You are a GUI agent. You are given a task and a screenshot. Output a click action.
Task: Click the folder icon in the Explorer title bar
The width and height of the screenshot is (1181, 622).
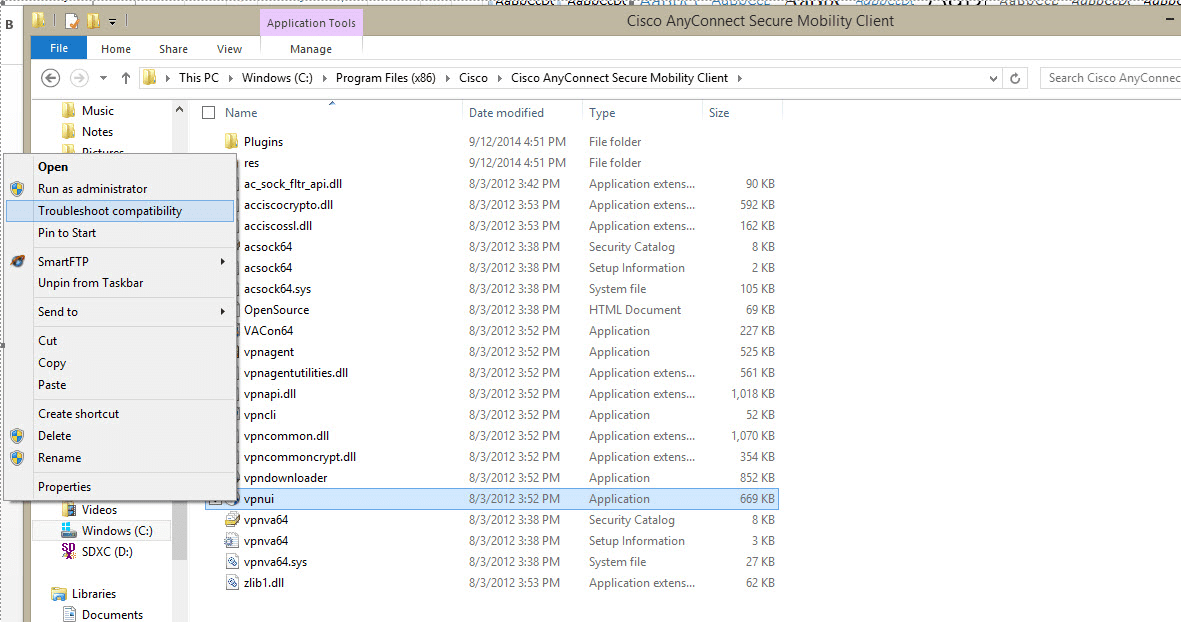click(x=38, y=21)
